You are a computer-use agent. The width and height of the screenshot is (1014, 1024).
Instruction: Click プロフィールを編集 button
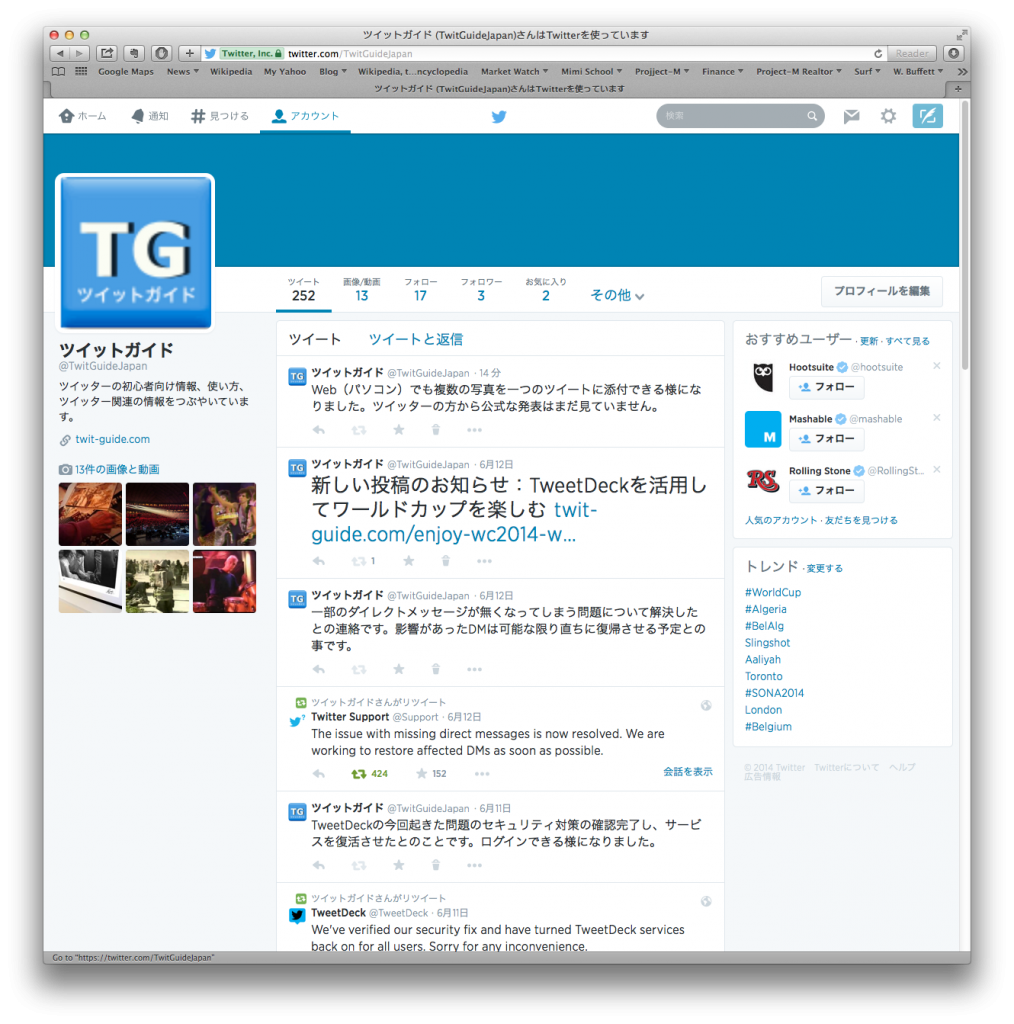tap(881, 291)
